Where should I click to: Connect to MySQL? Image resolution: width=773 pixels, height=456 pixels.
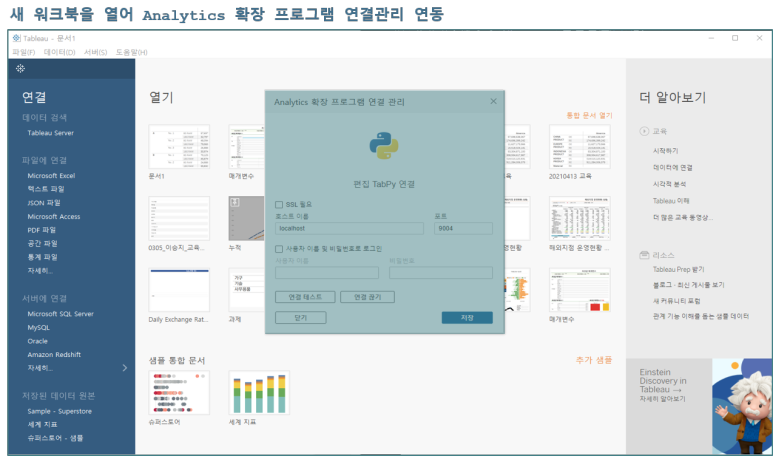(38, 327)
